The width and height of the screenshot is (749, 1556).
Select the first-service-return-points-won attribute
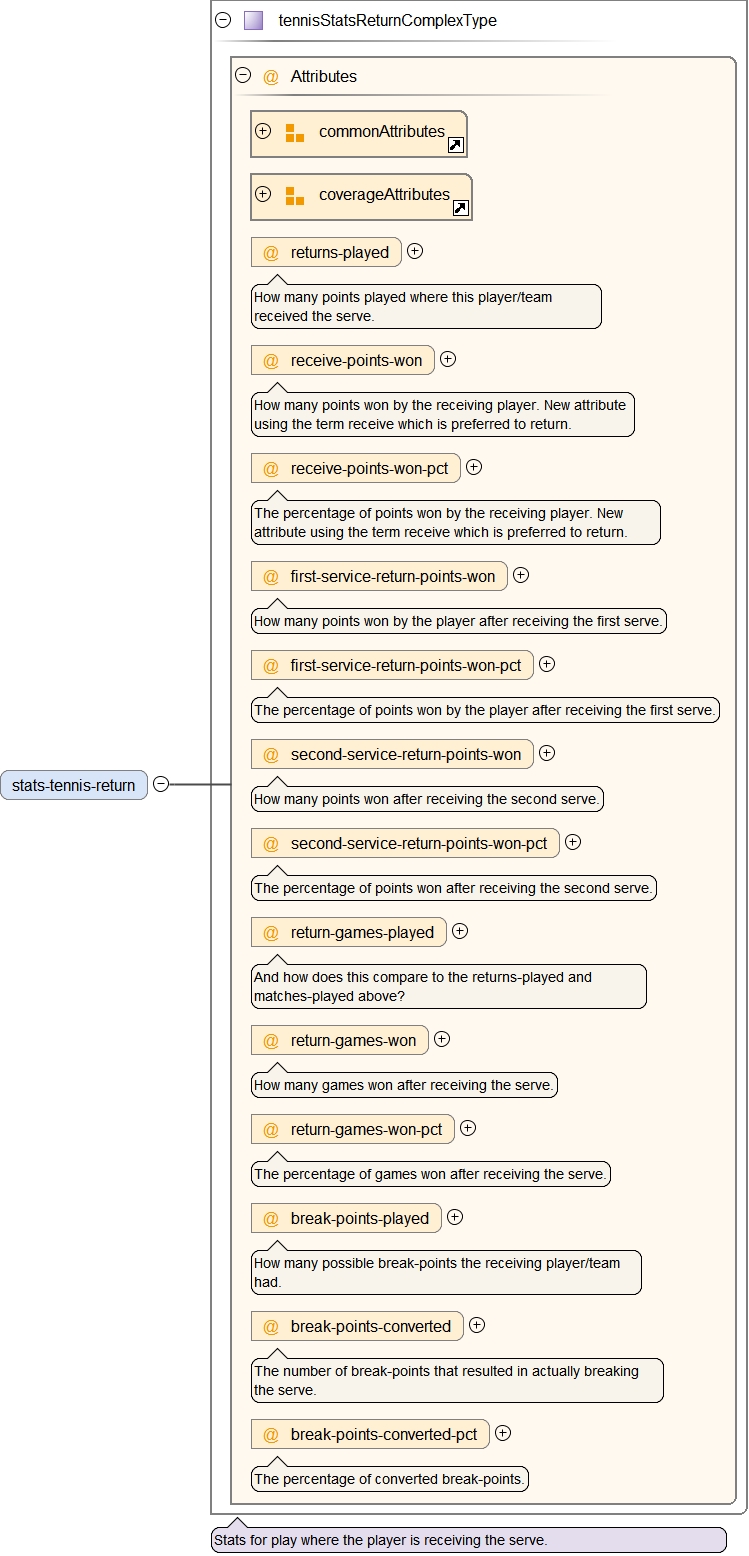pyautogui.click(x=392, y=576)
